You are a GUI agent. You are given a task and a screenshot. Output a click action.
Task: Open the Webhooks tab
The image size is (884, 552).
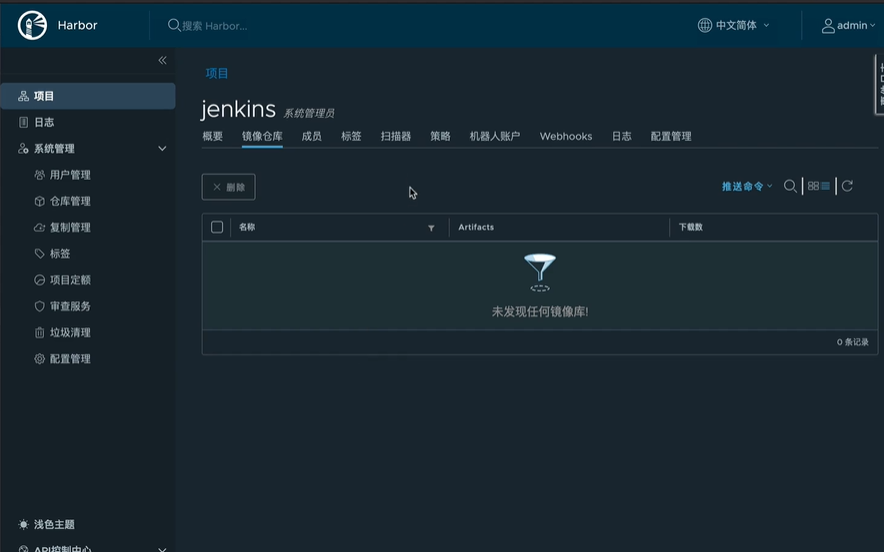pyautogui.click(x=566, y=136)
